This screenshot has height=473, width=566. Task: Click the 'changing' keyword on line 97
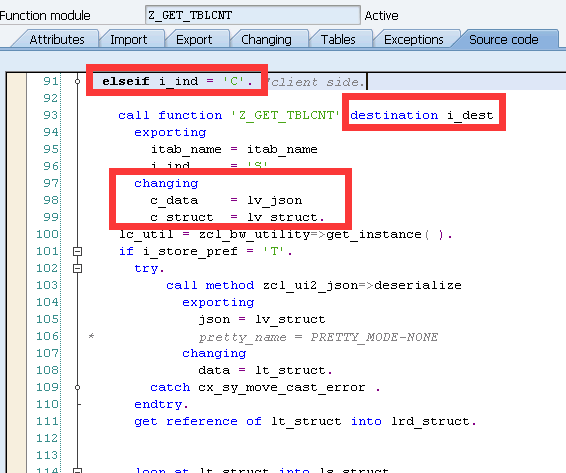(x=166, y=183)
